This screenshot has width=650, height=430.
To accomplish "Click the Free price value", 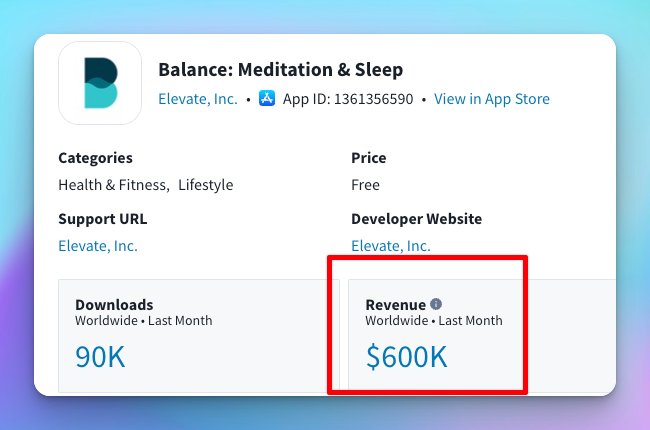I will (365, 185).
